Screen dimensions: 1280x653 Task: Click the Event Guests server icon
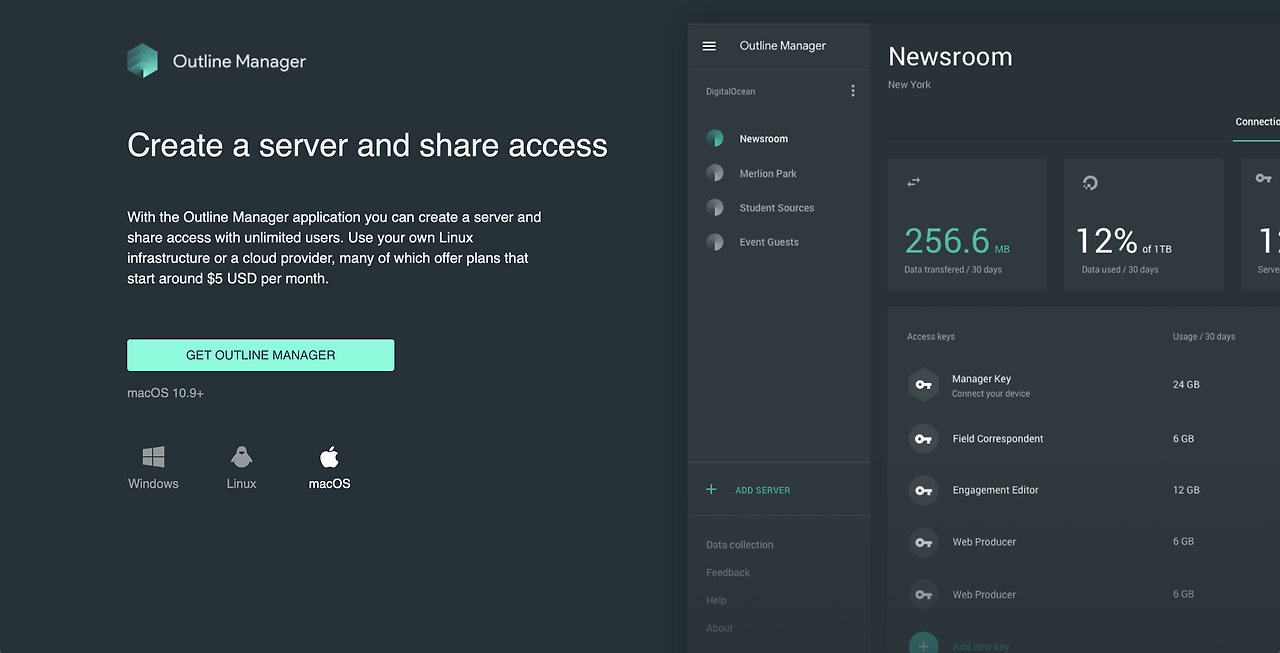[715, 242]
